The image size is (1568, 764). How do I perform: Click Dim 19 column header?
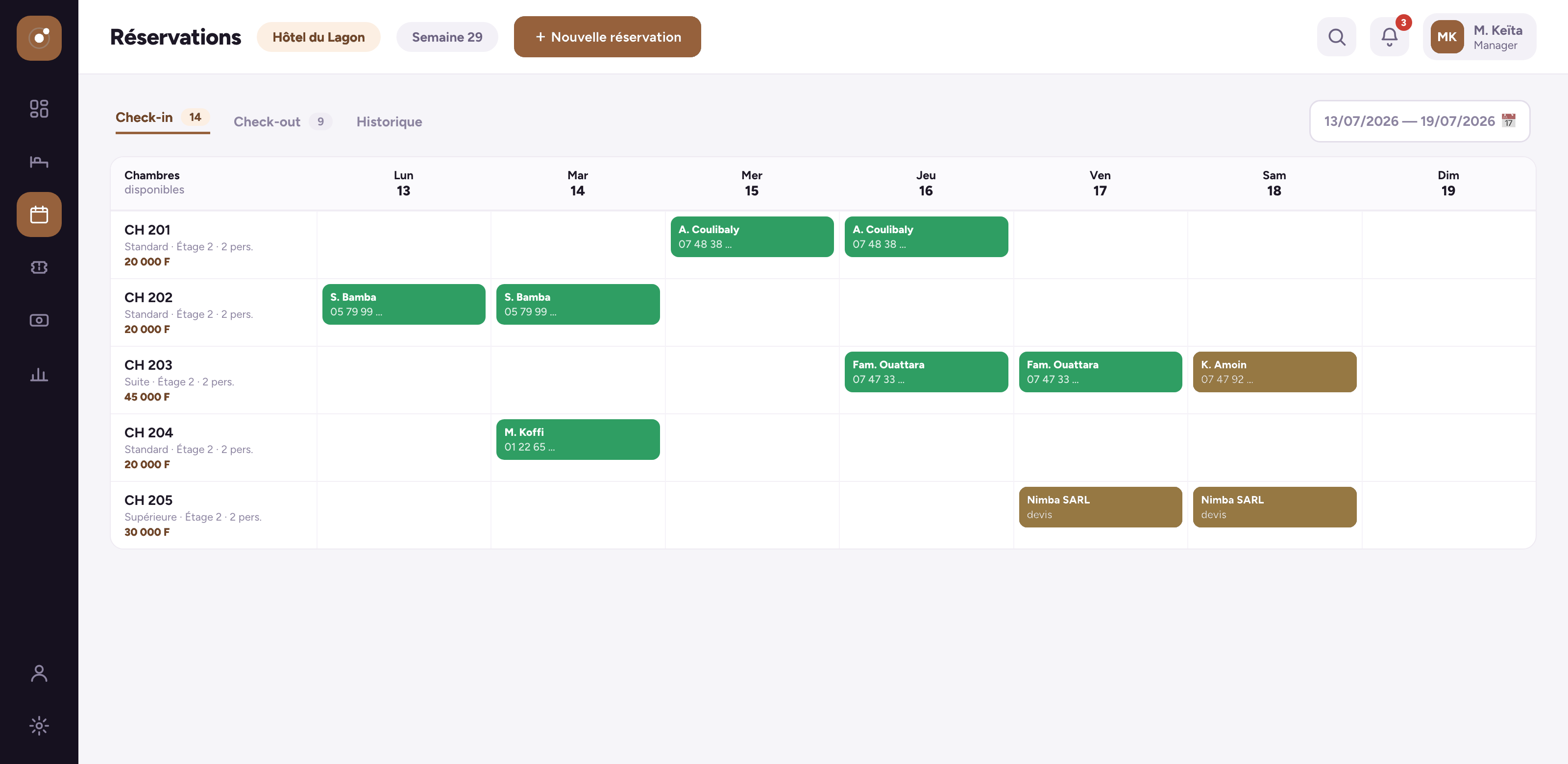tap(1448, 183)
